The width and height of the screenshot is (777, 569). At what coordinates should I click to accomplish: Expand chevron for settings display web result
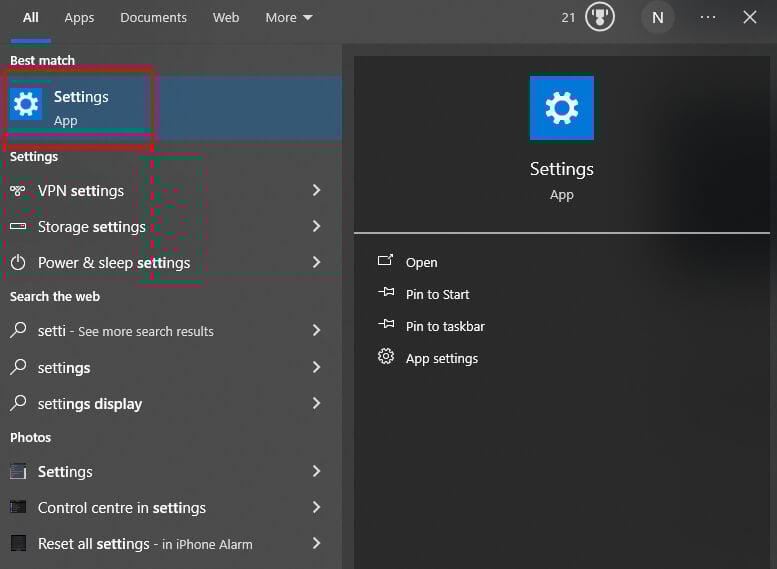[x=316, y=404]
